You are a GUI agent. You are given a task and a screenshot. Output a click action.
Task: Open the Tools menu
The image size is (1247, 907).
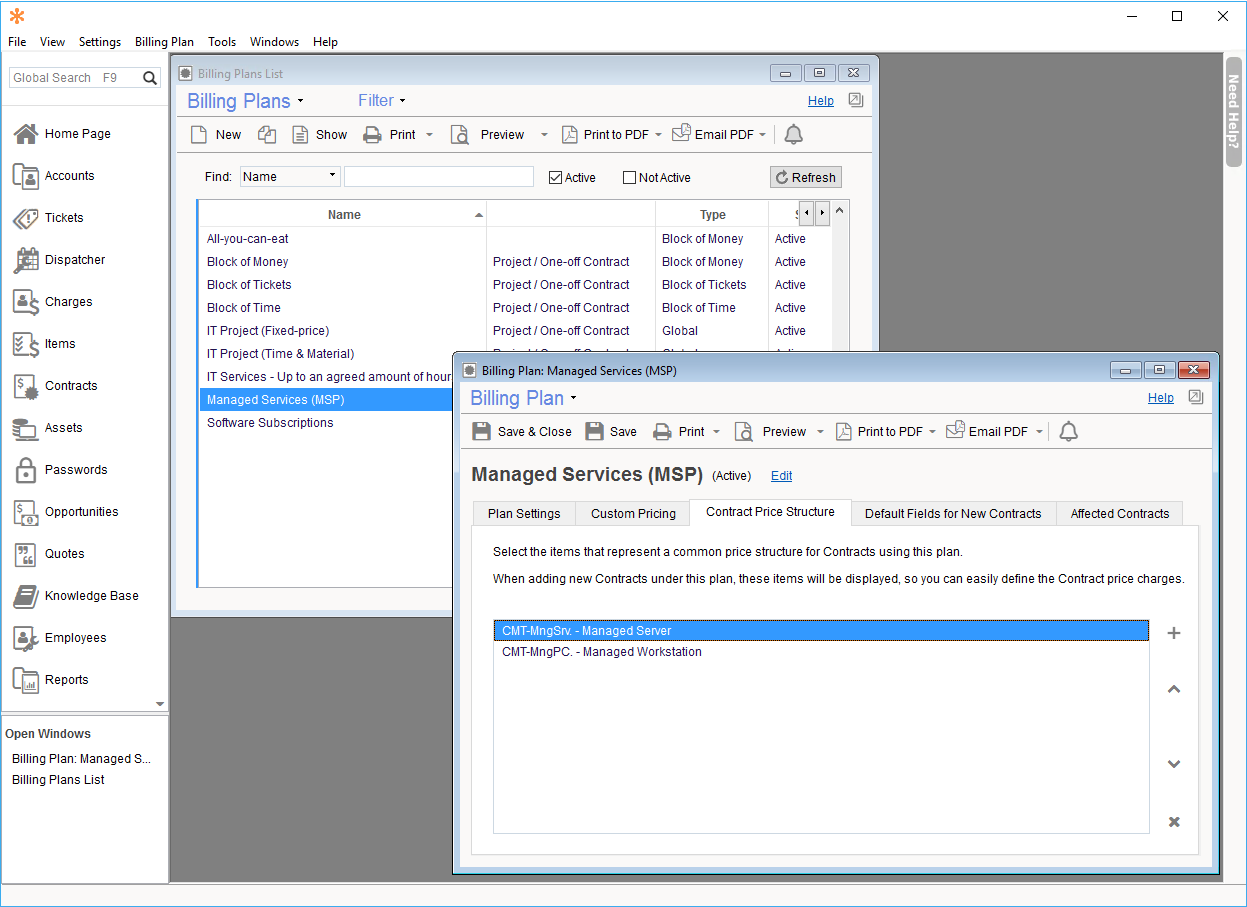point(222,42)
